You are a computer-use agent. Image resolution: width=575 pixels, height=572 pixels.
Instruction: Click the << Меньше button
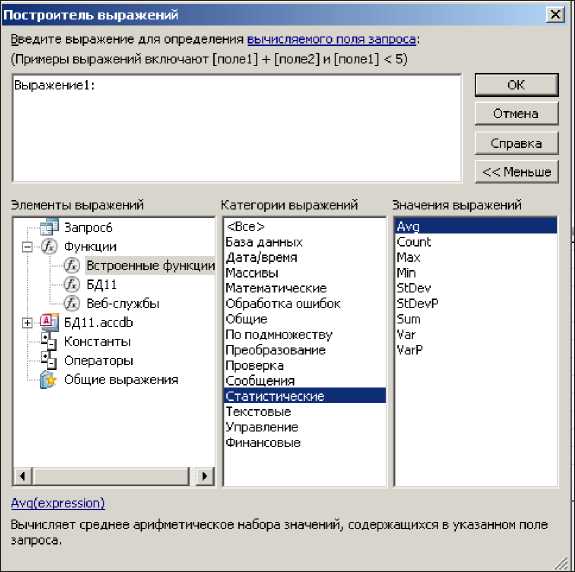[x=516, y=172]
